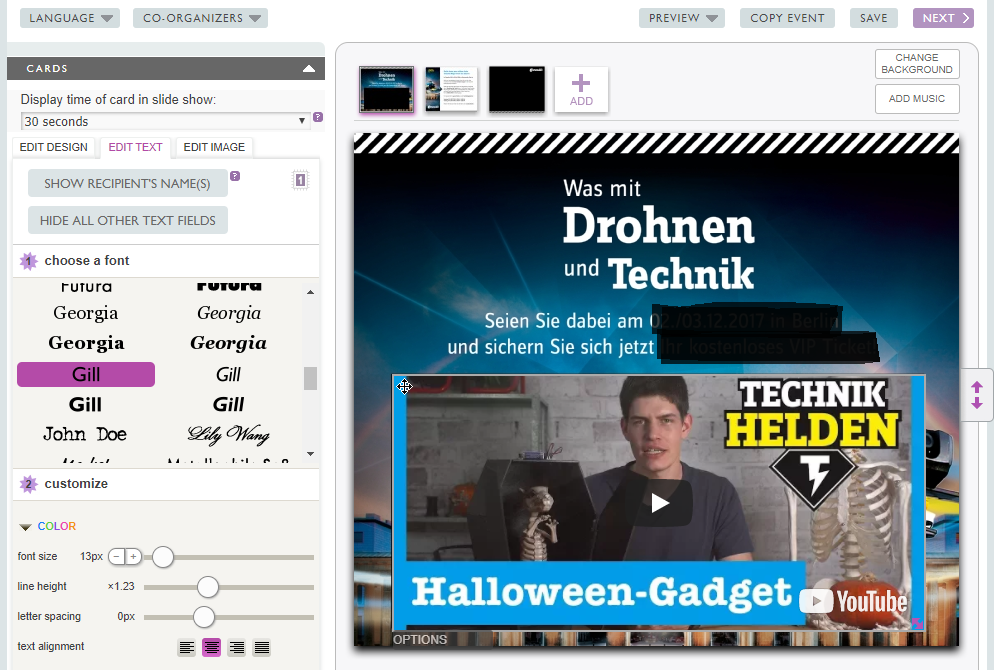Switch to the Edit Design tab
Screen dimensions: 994x670
pos(55,147)
